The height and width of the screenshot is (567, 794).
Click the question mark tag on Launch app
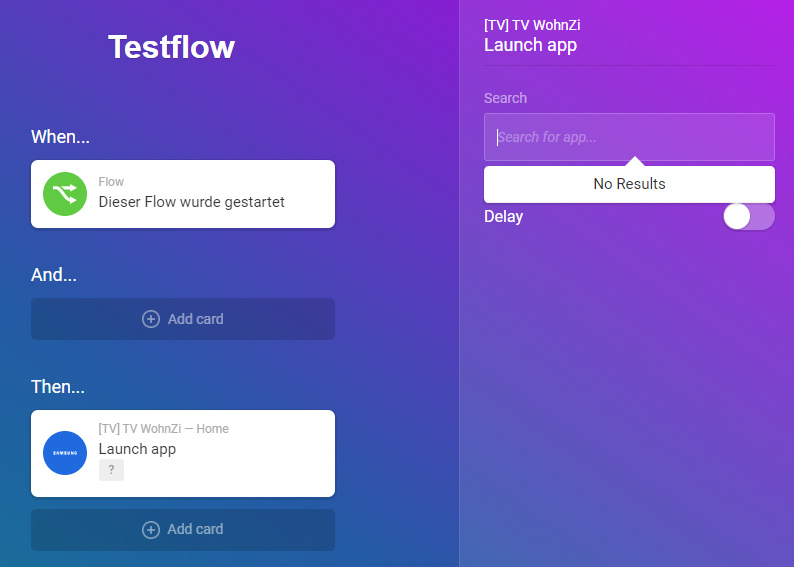(x=111, y=470)
